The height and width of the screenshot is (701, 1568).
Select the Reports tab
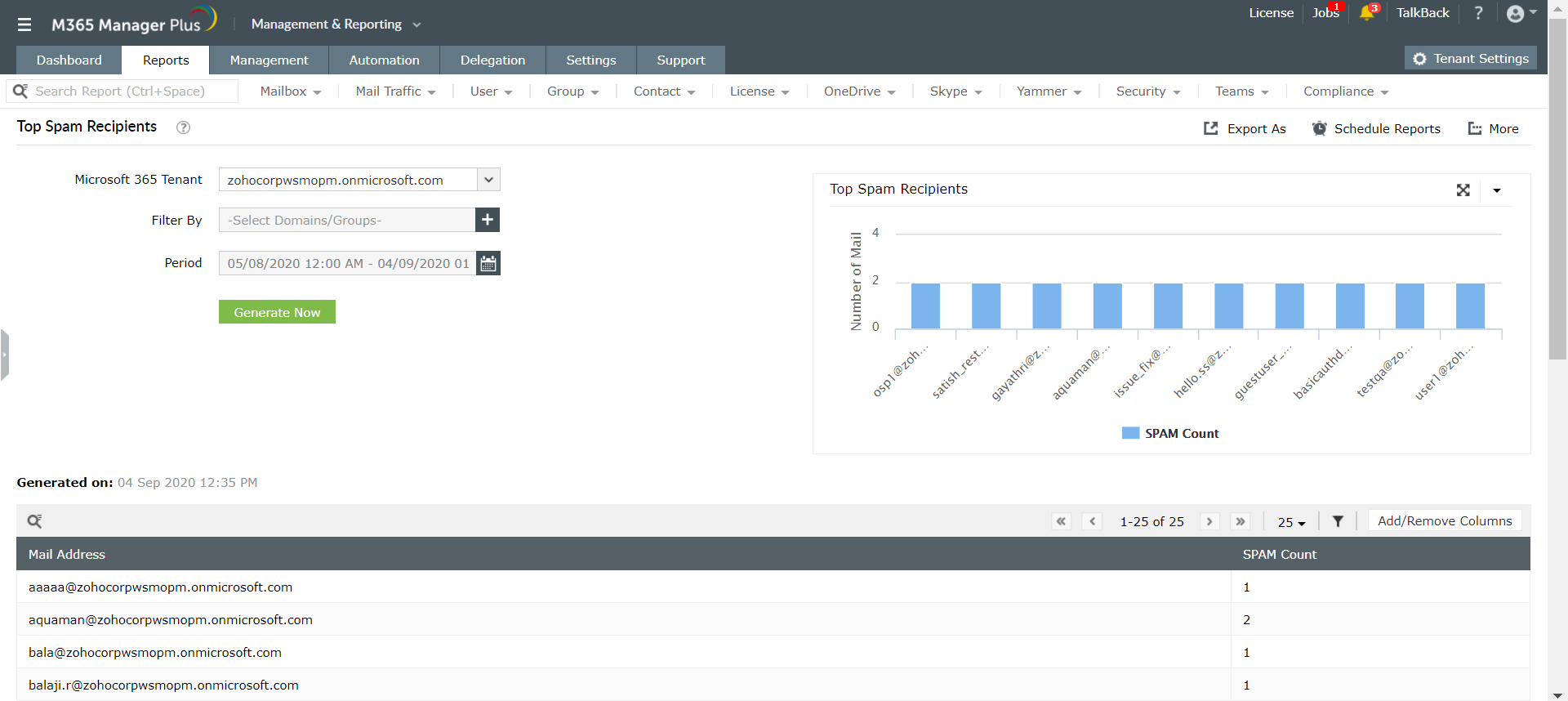coord(166,60)
